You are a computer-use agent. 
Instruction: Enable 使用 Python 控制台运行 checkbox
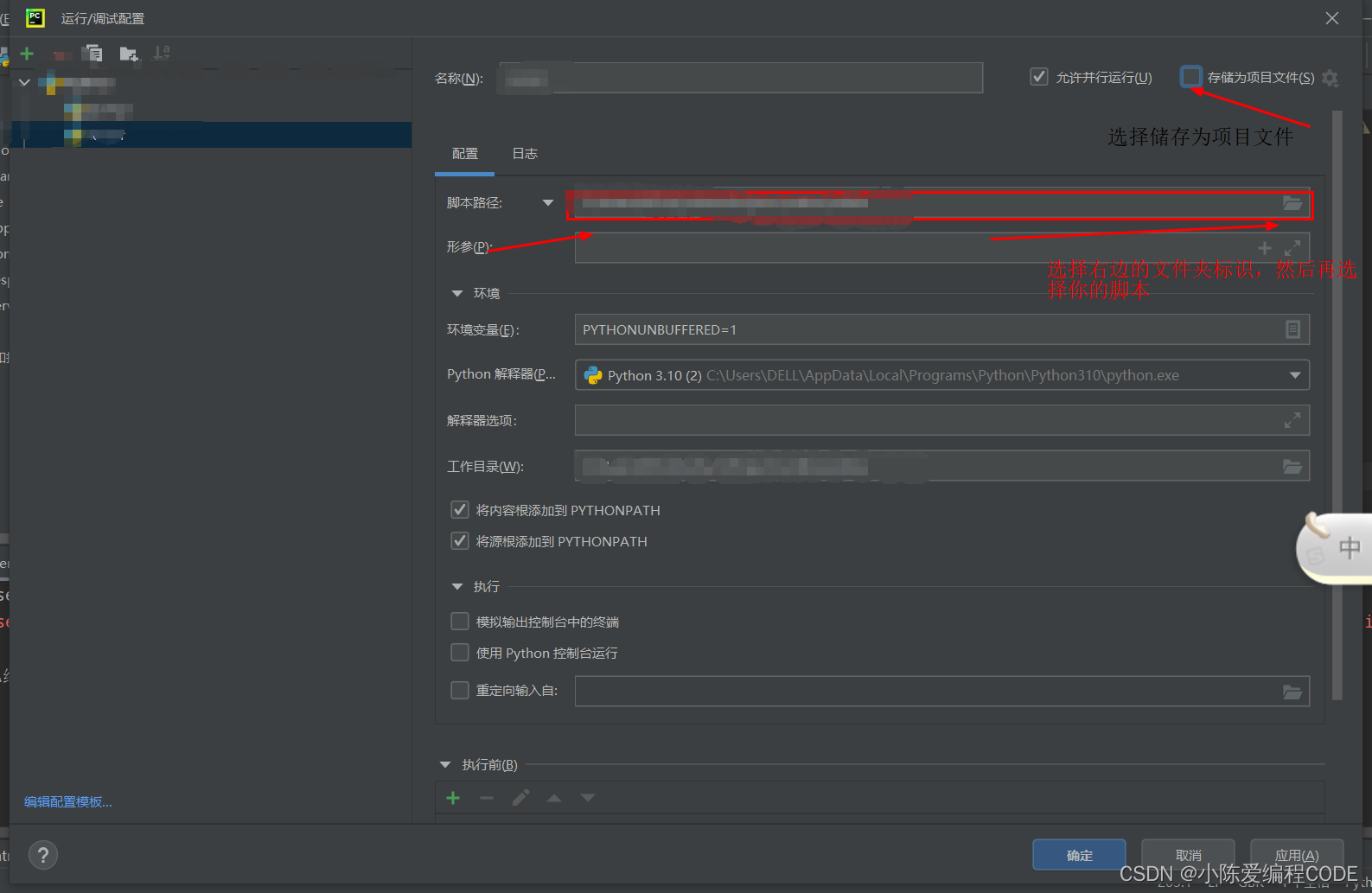click(x=460, y=653)
